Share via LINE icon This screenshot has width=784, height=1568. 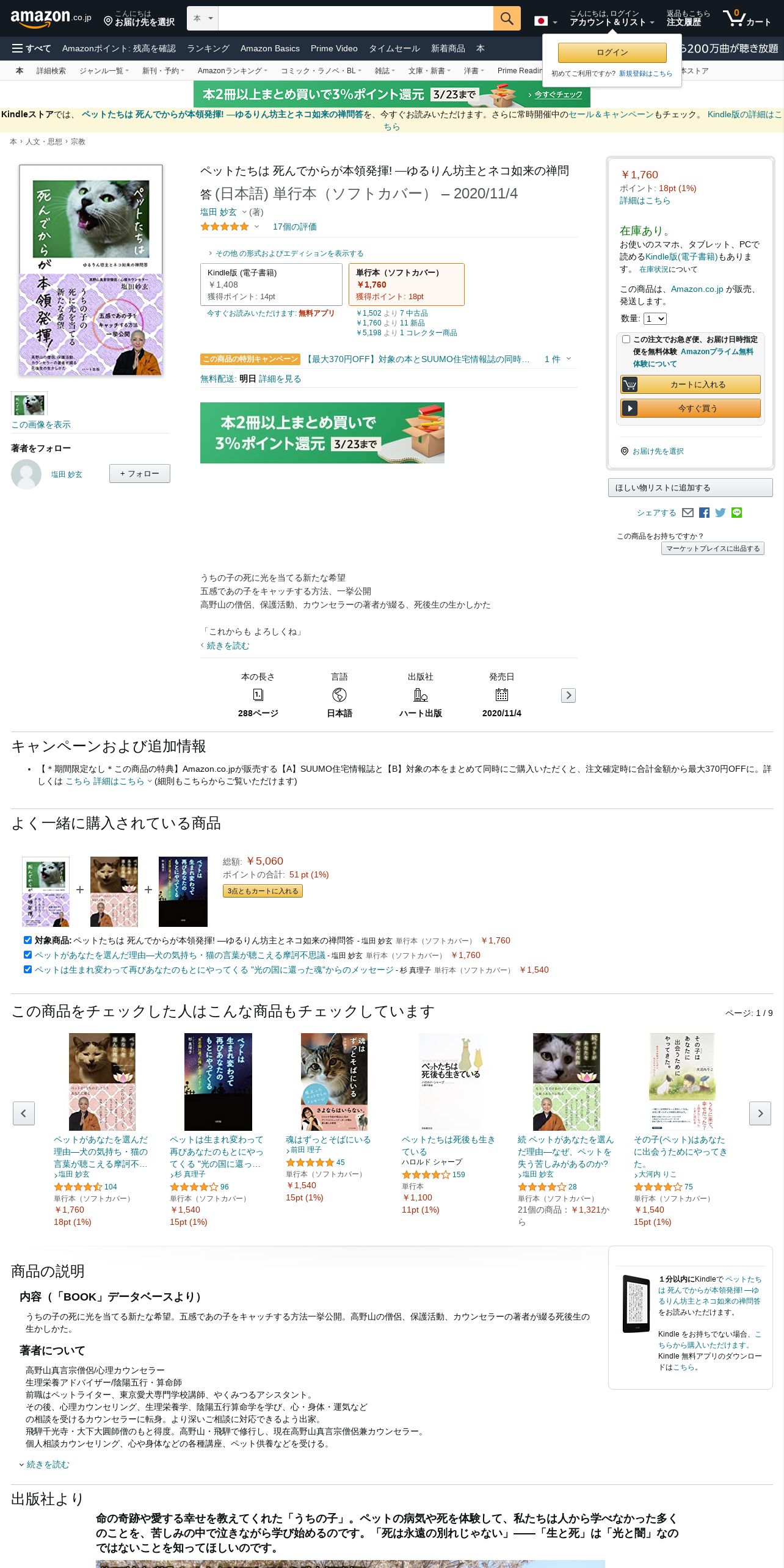736,513
